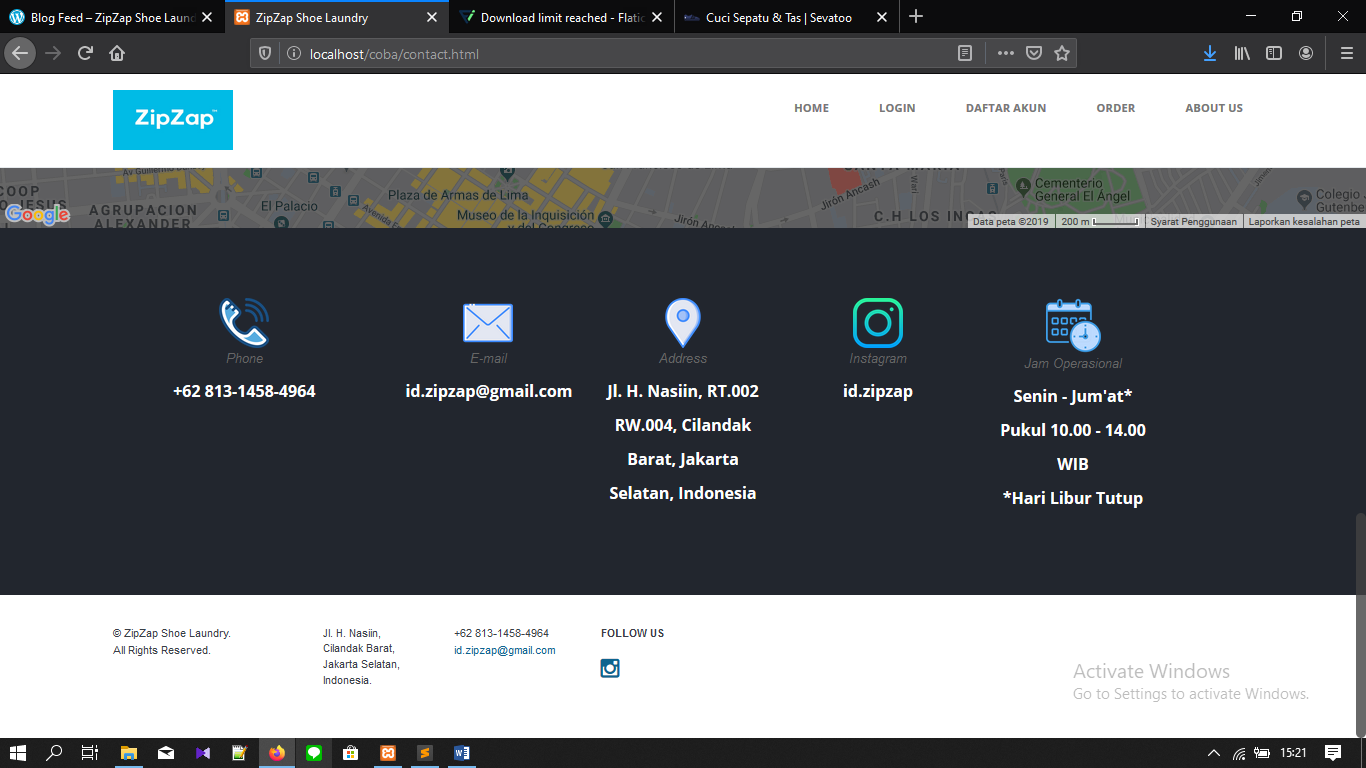Click the E-mail envelope icon
The height and width of the screenshot is (768, 1366).
click(x=487, y=320)
